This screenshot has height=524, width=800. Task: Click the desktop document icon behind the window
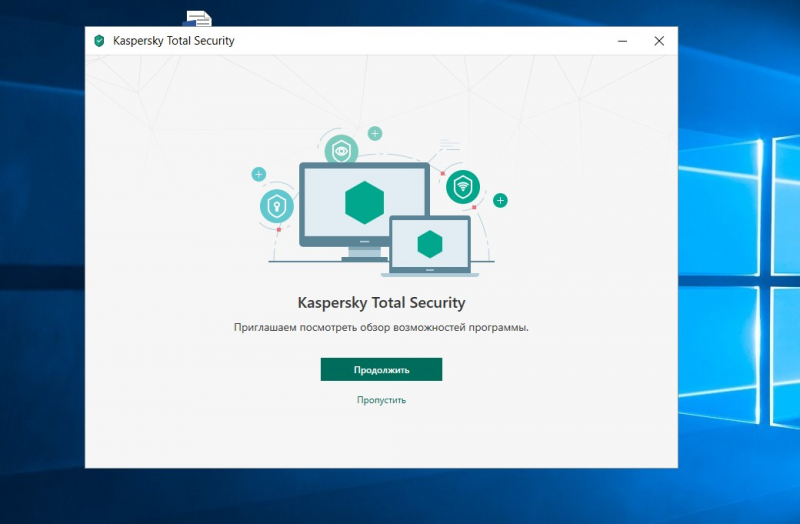[197, 18]
